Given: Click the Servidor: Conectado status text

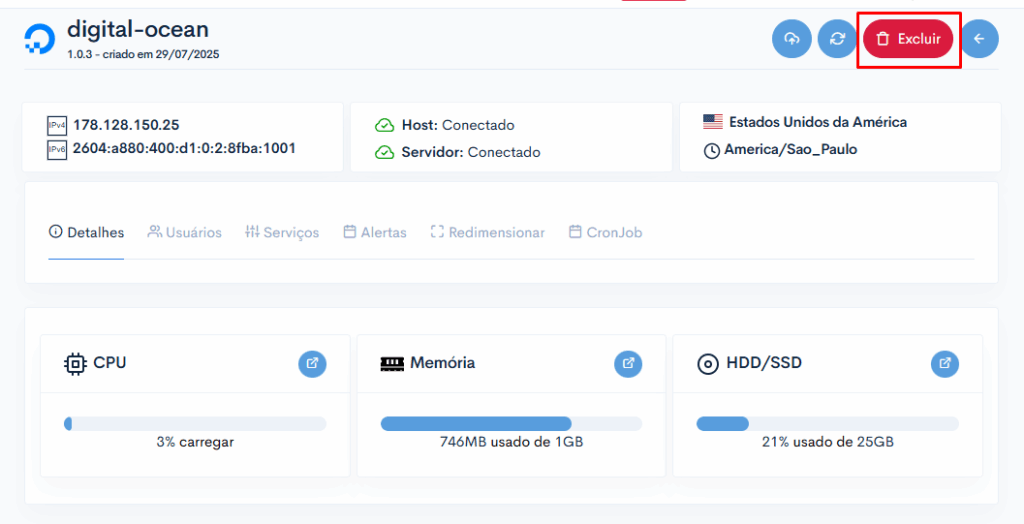Looking at the screenshot, I should coord(471,152).
